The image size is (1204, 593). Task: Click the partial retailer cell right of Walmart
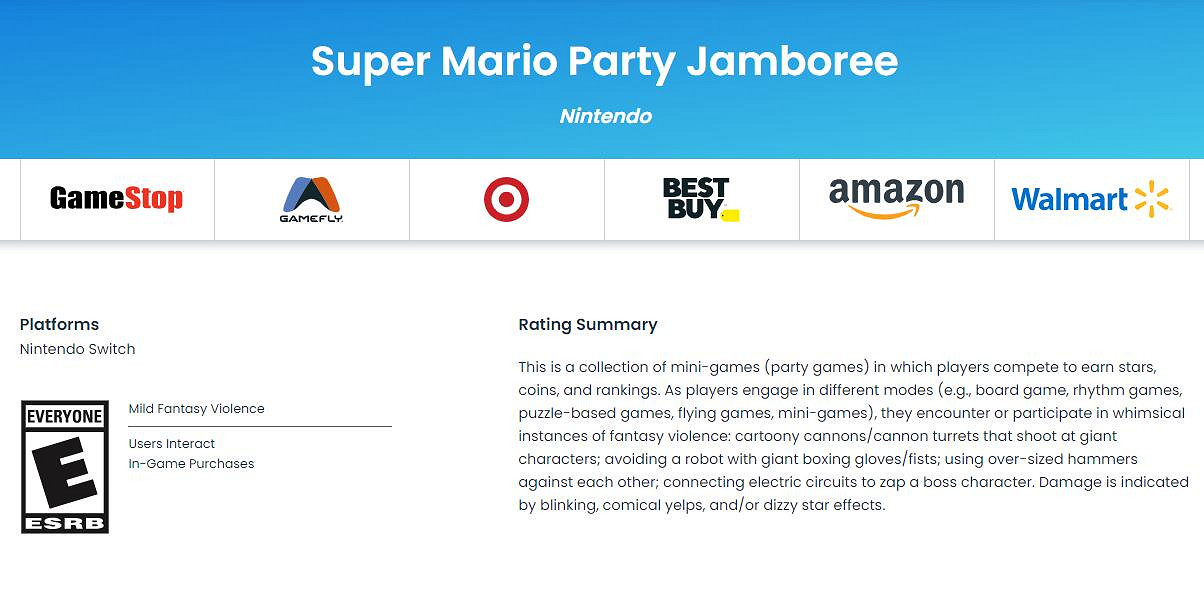point(1196,199)
